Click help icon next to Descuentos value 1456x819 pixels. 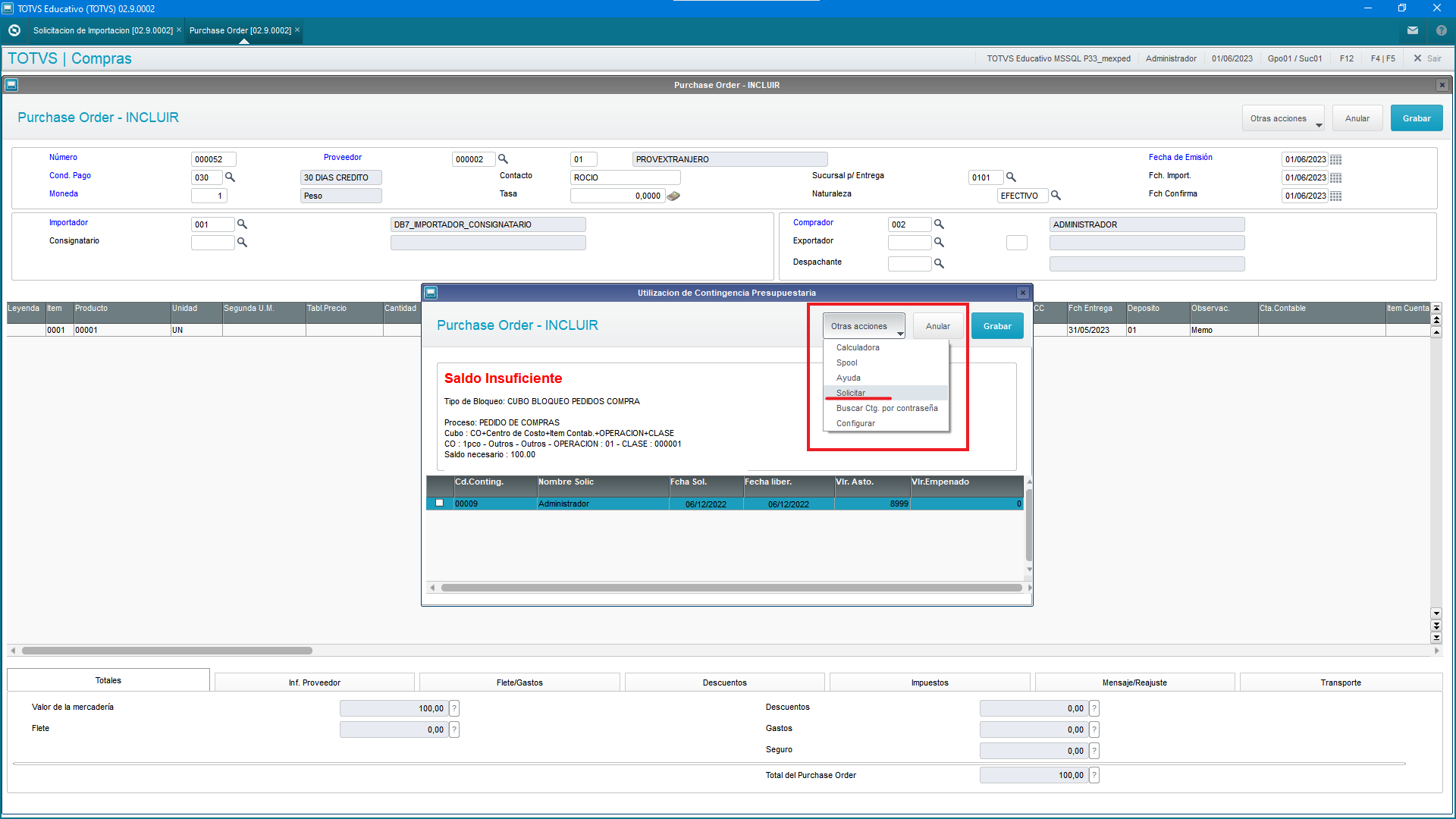[x=1094, y=708]
